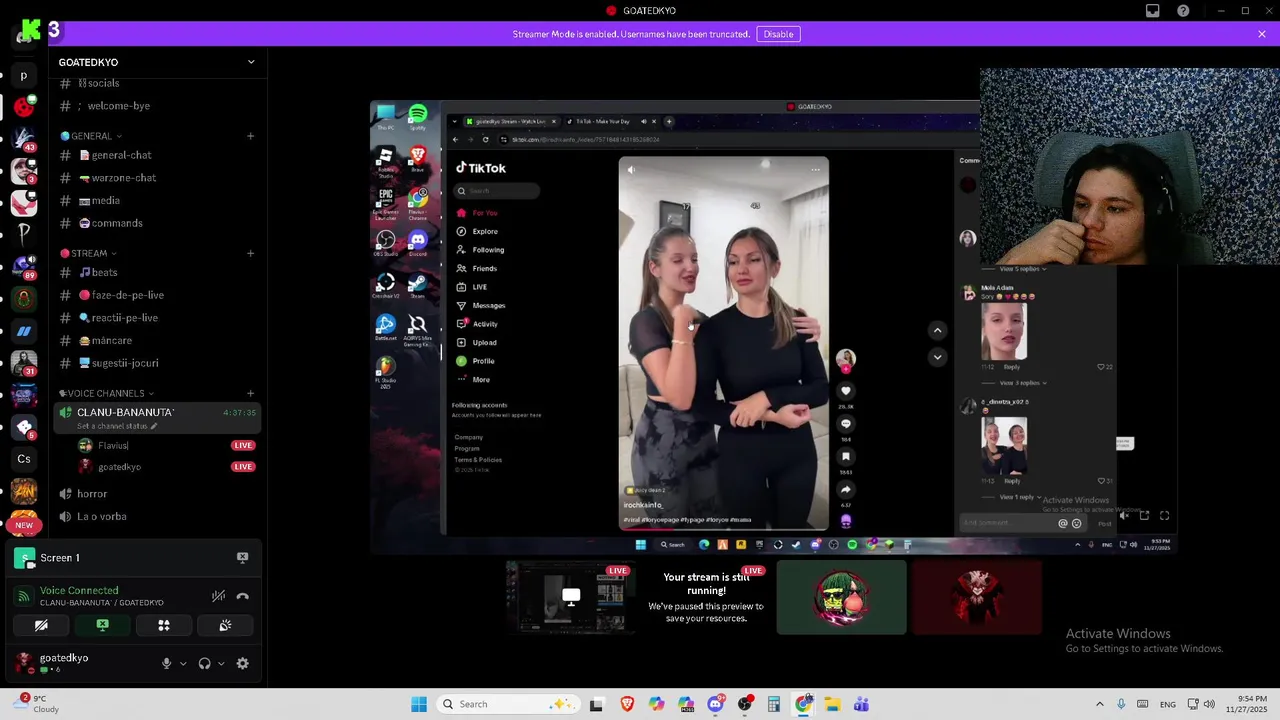Mute microphone in user panel
The width and height of the screenshot is (1280, 720).
(167, 663)
